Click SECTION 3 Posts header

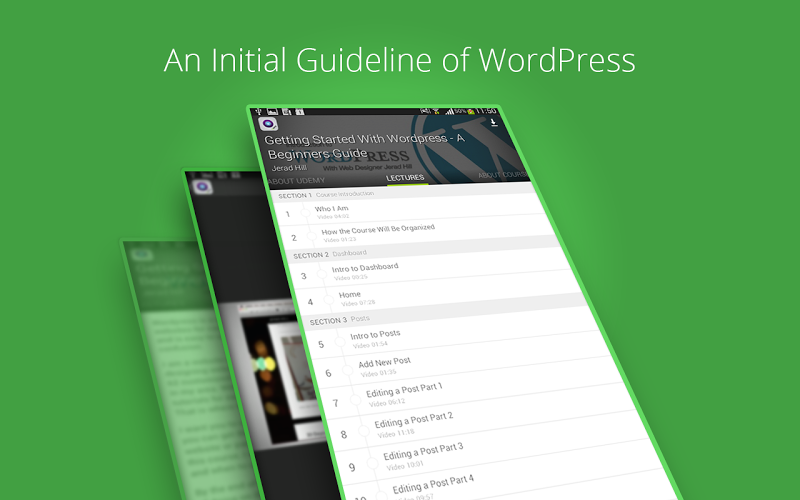(x=340, y=319)
